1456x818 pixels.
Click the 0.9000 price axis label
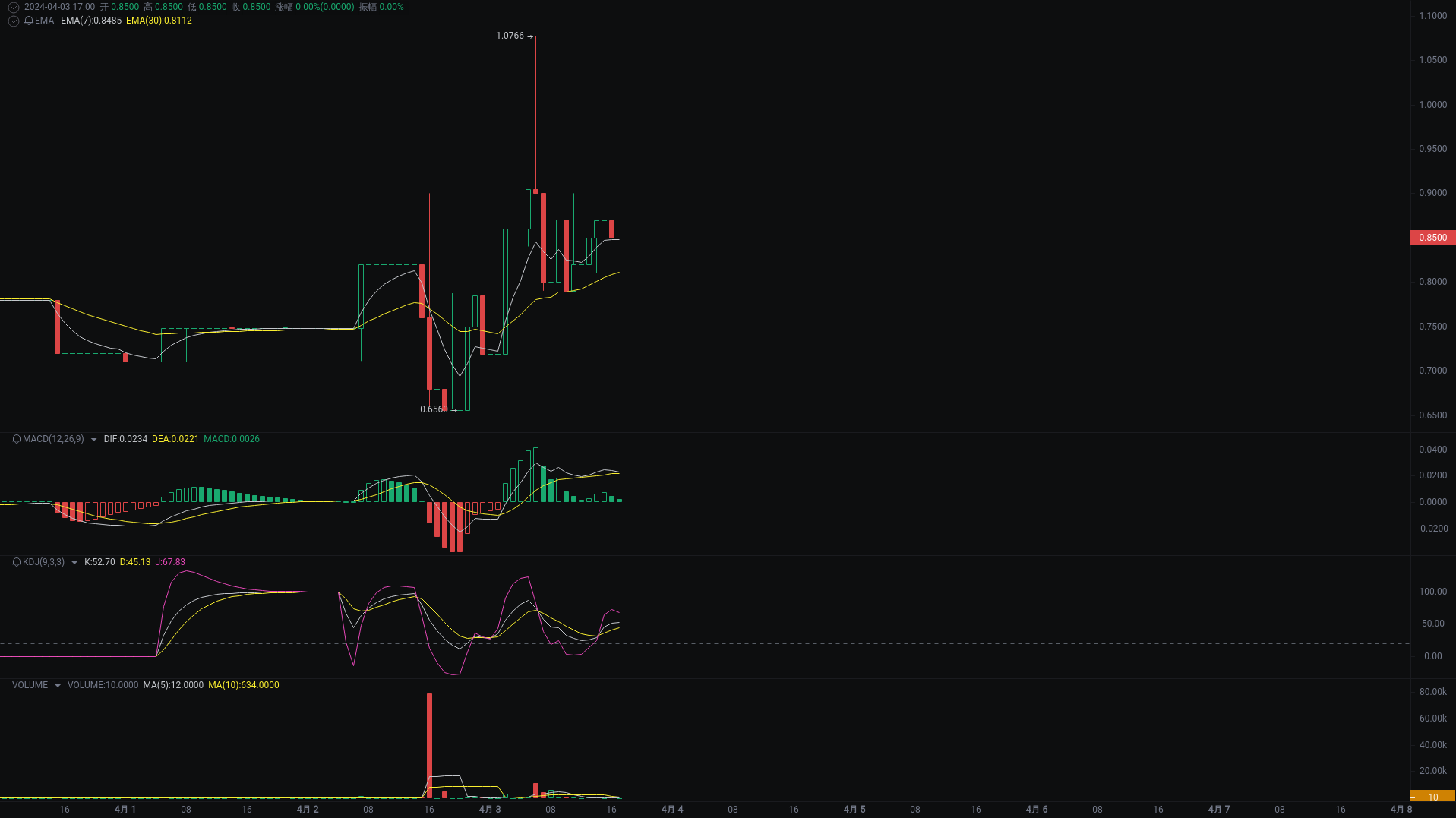1433,193
